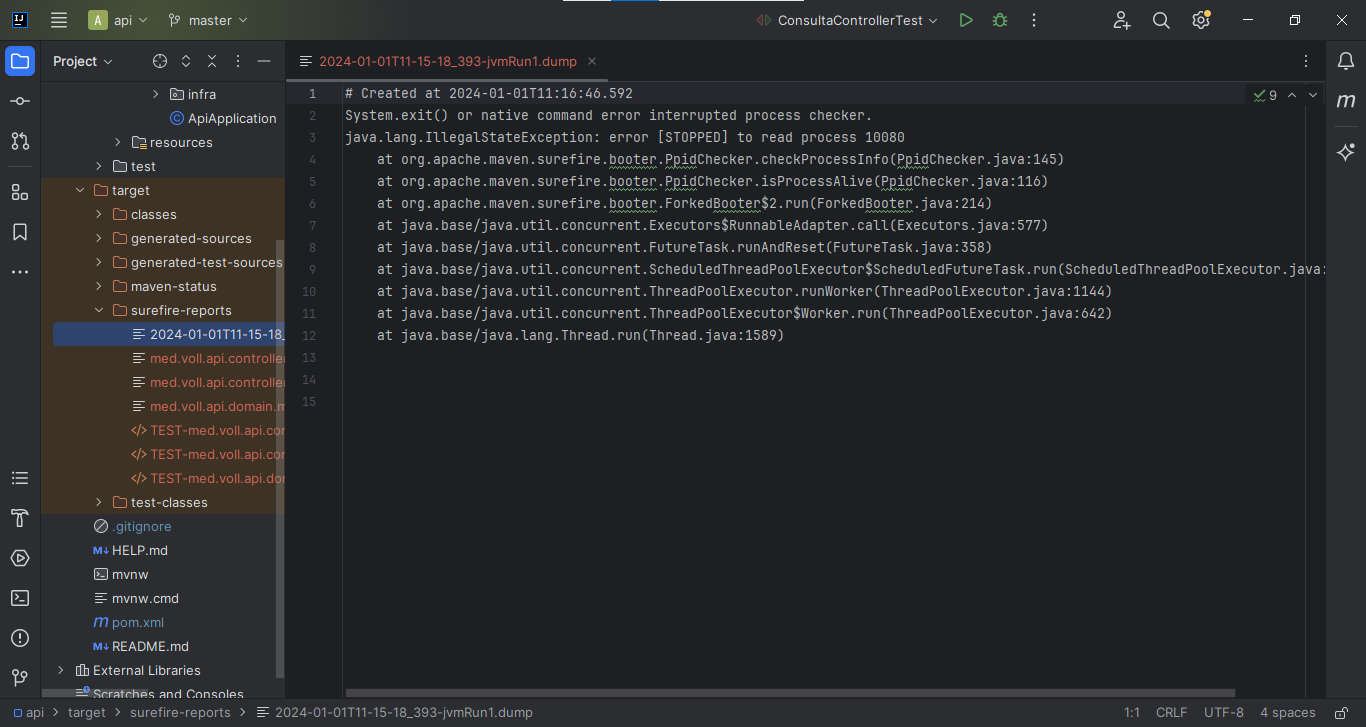Open the Maven tool window icon
The image size is (1366, 727).
(x=1346, y=101)
